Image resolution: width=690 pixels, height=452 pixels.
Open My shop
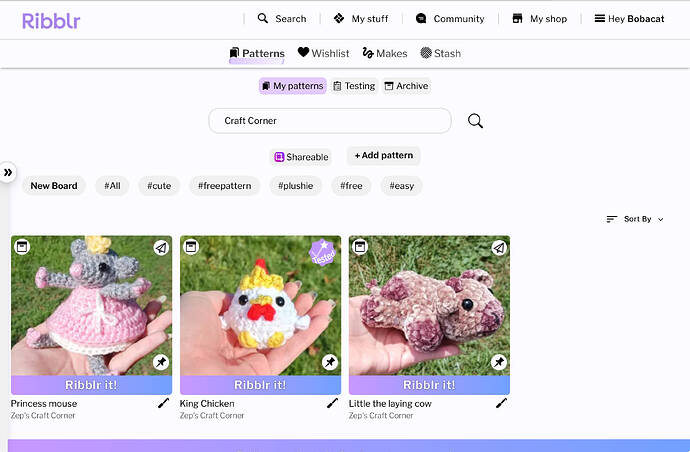point(540,18)
